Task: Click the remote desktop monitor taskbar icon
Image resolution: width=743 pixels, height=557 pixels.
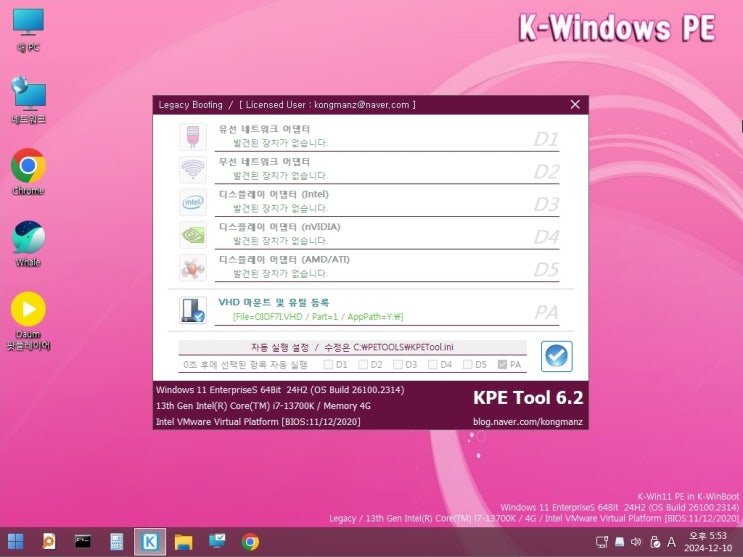Action: point(217,541)
